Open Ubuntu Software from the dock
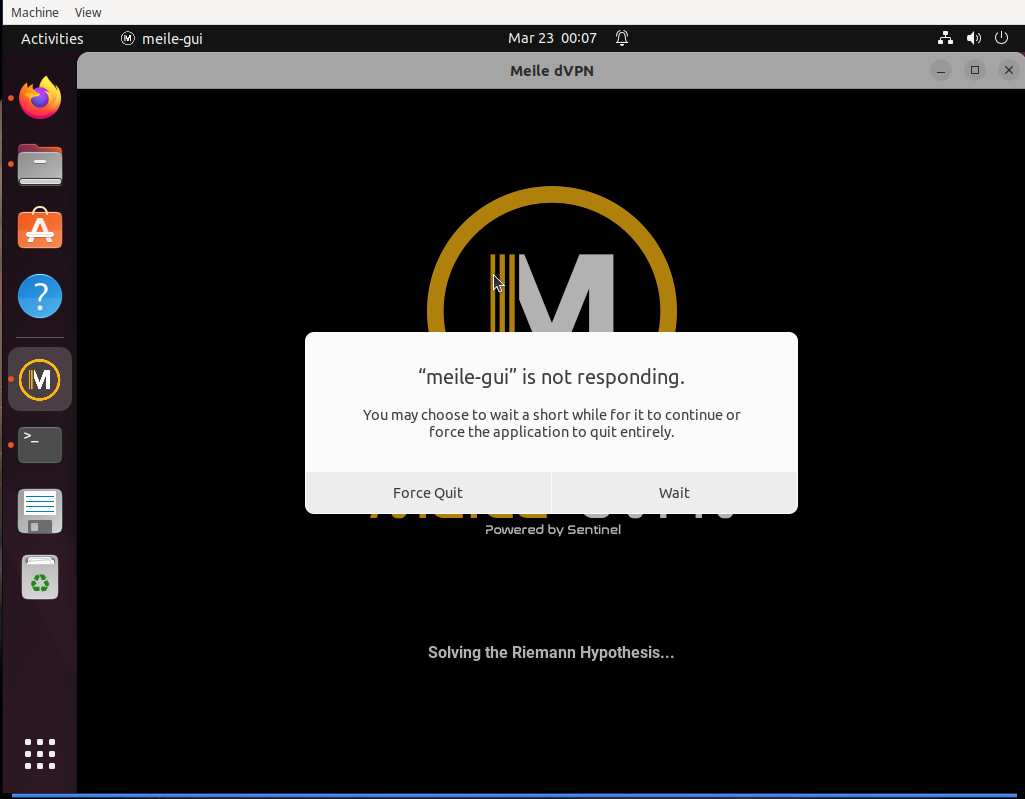 pyautogui.click(x=39, y=228)
